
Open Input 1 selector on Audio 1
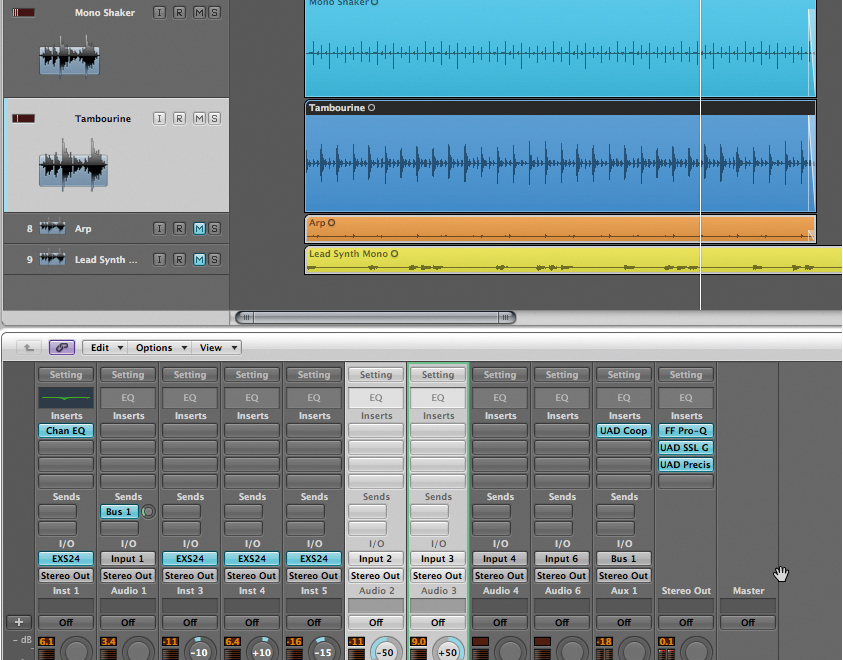(127, 558)
